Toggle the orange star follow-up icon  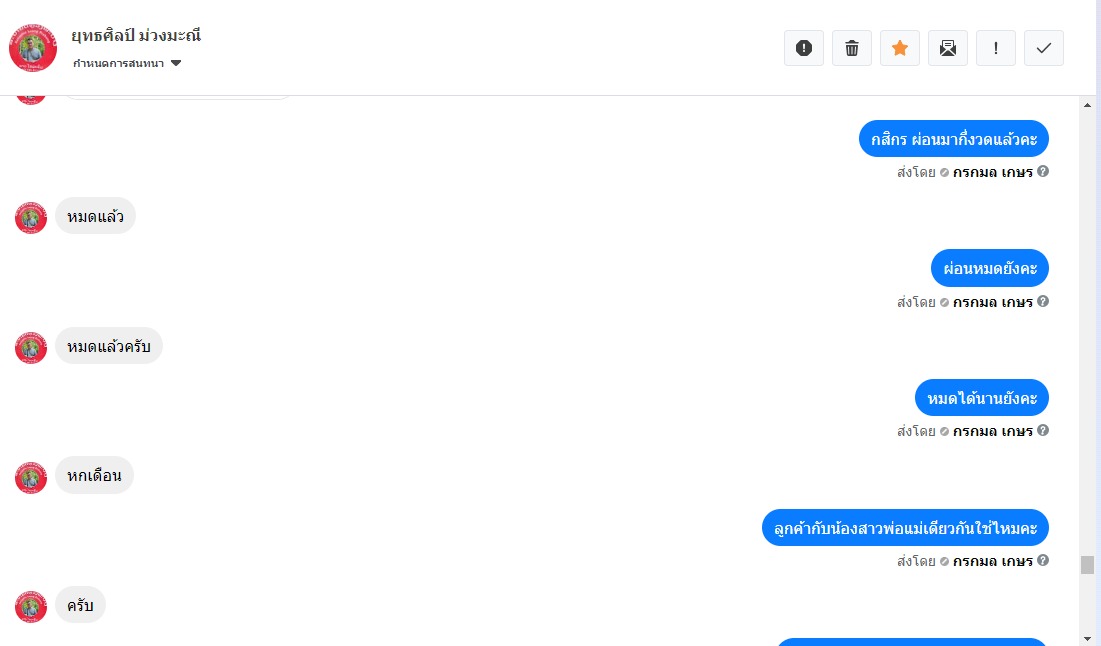click(x=899, y=48)
